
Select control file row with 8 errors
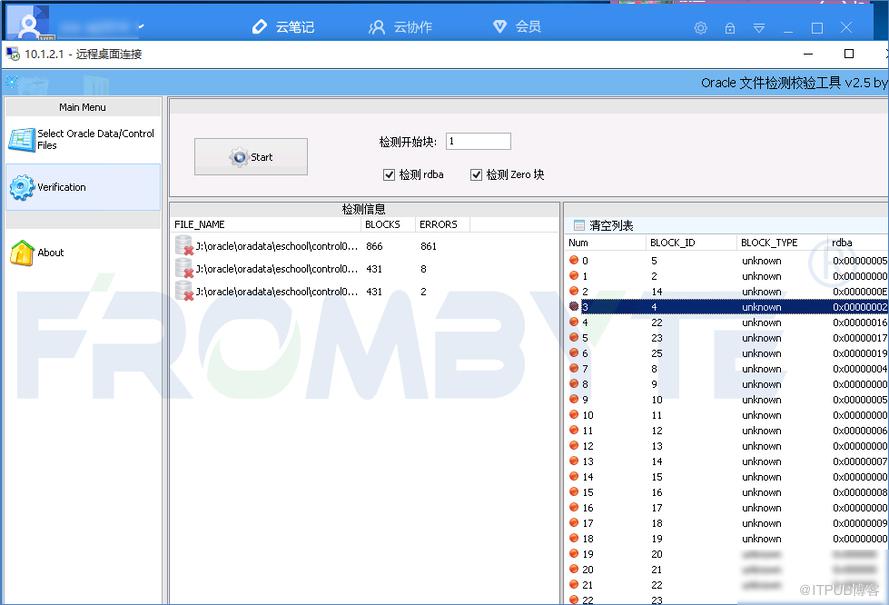click(x=364, y=269)
